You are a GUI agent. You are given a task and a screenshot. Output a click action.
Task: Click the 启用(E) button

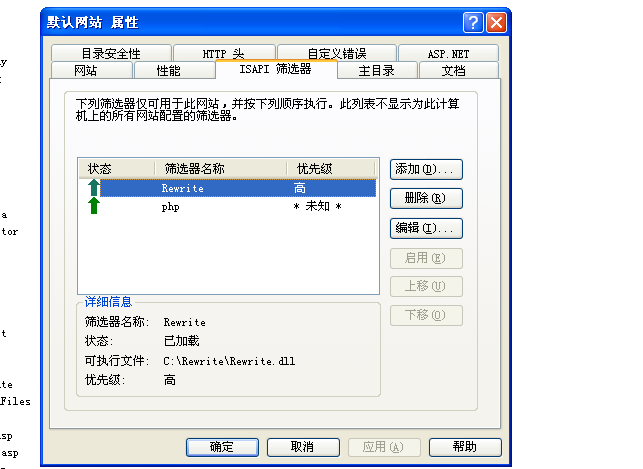tap(426, 258)
